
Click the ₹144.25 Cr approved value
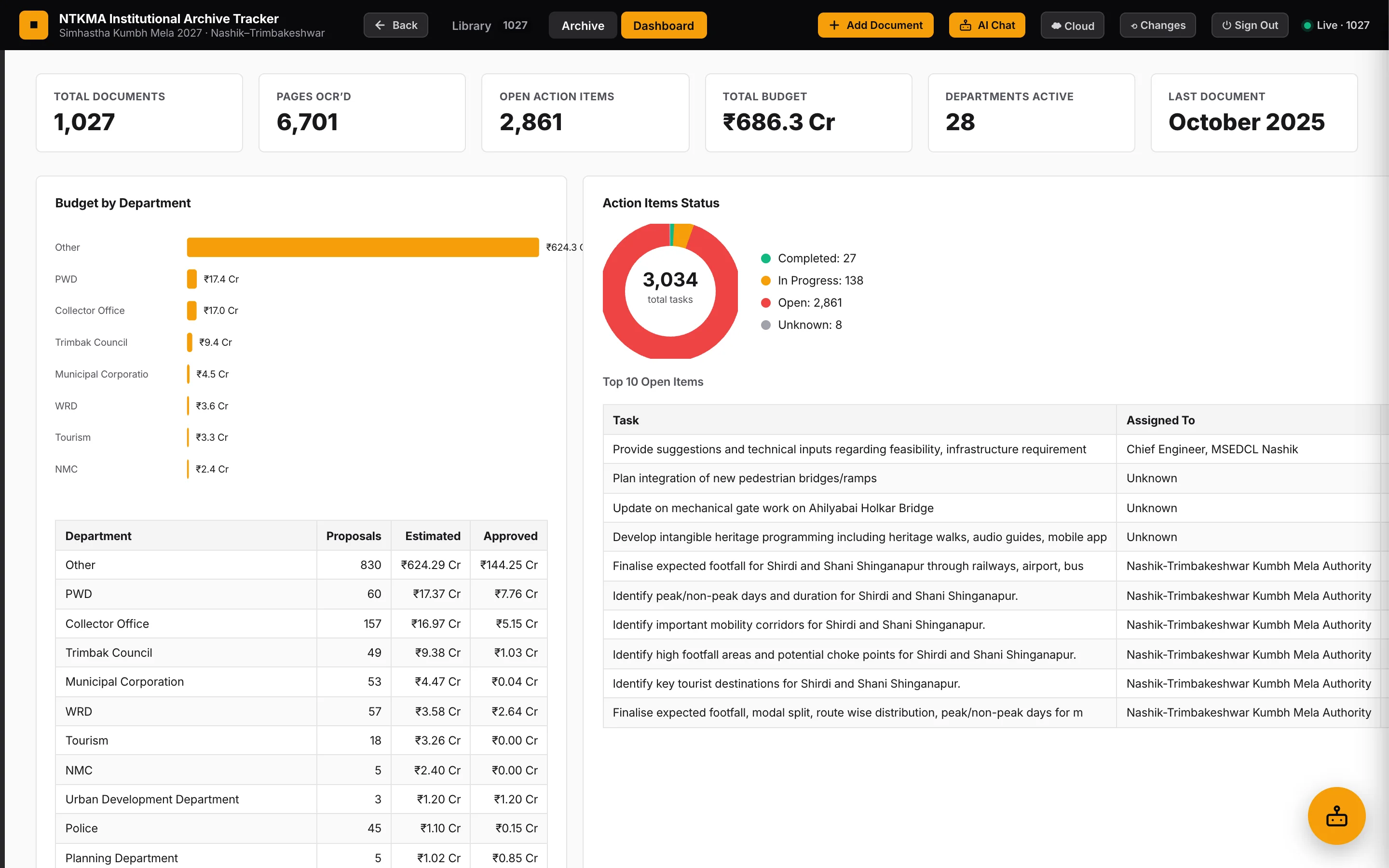click(x=508, y=565)
